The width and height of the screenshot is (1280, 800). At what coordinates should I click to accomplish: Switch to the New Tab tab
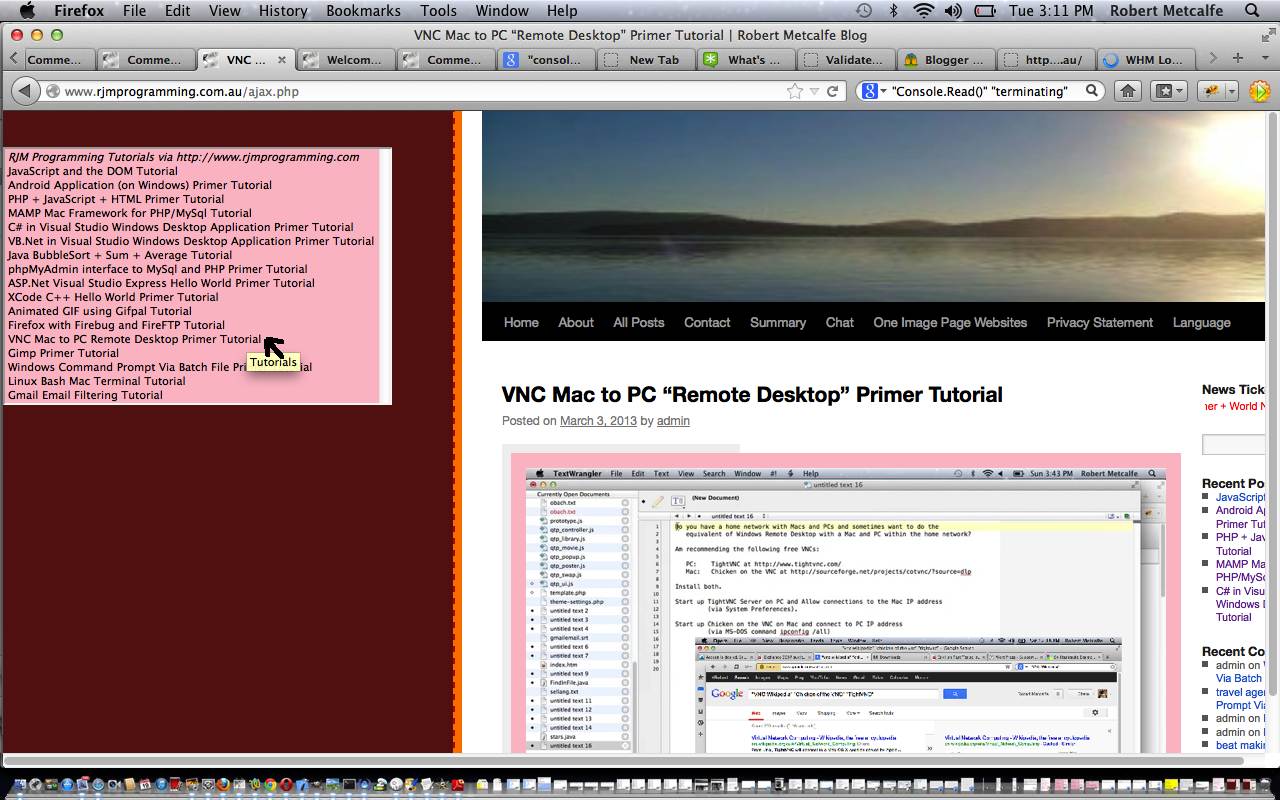(x=644, y=60)
